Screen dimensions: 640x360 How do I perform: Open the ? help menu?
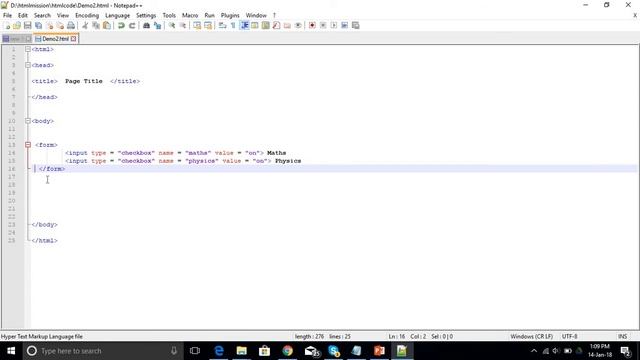click(274, 15)
